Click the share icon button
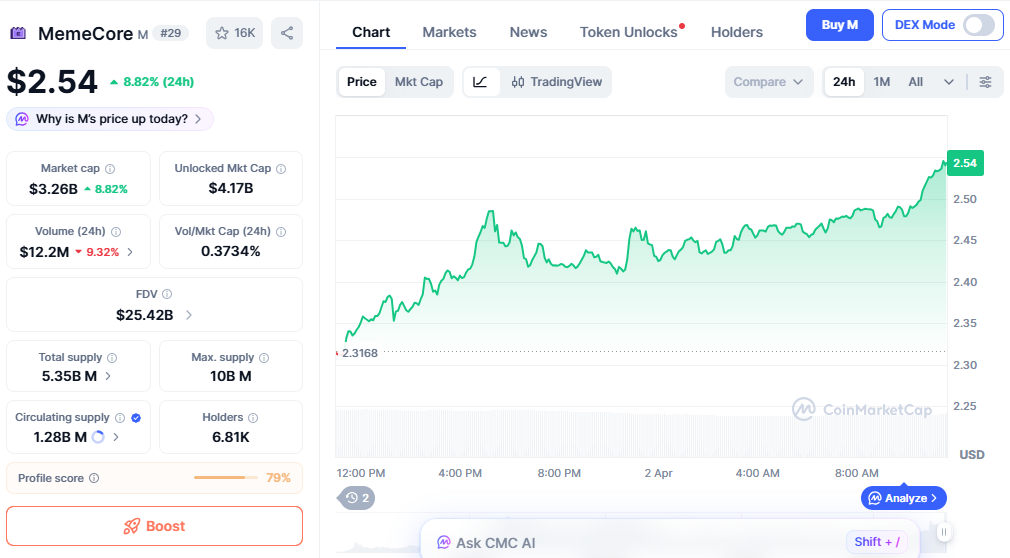Viewport: 1010px width, 558px height. tap(287, 33)
